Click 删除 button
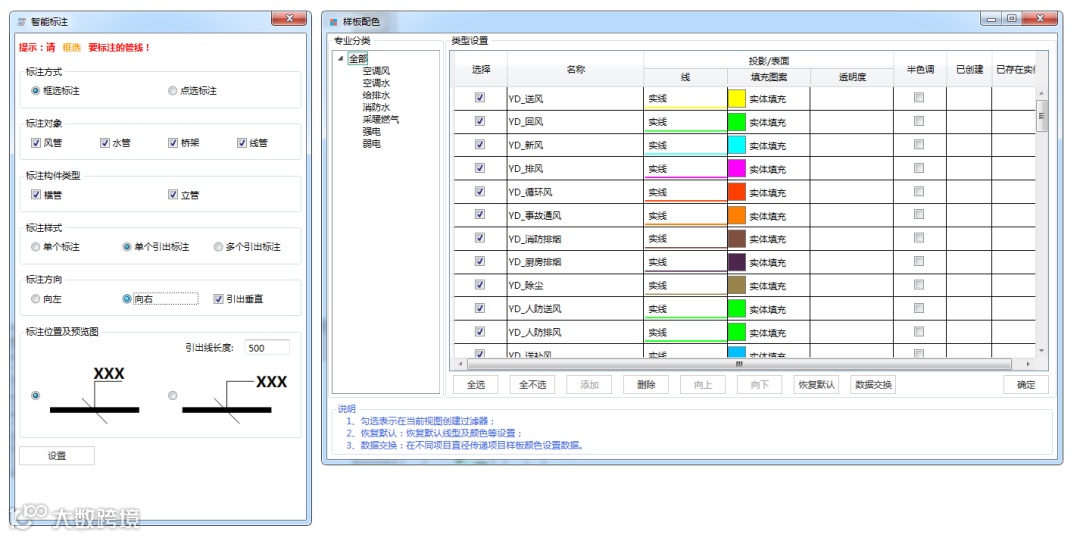Image resolution: width=1080 pixels, height=538 pixels. coord(646,384)
